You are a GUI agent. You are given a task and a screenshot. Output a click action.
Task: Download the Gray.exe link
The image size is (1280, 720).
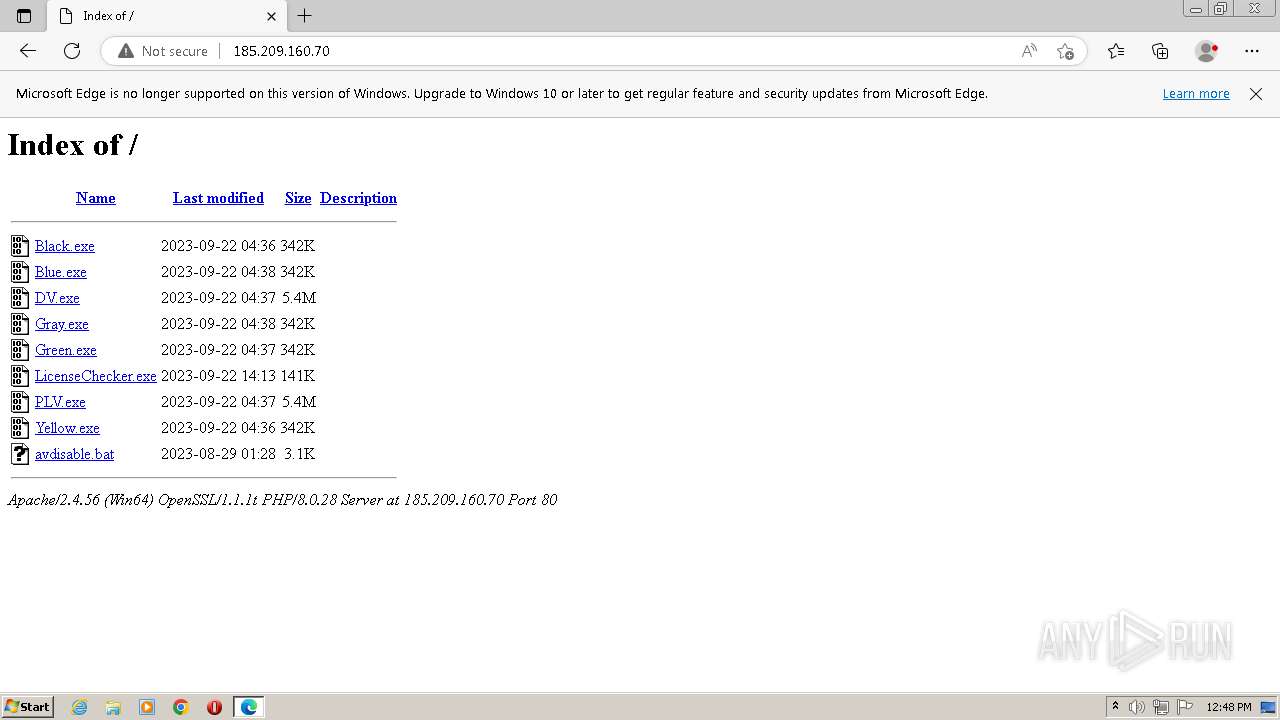62,324
